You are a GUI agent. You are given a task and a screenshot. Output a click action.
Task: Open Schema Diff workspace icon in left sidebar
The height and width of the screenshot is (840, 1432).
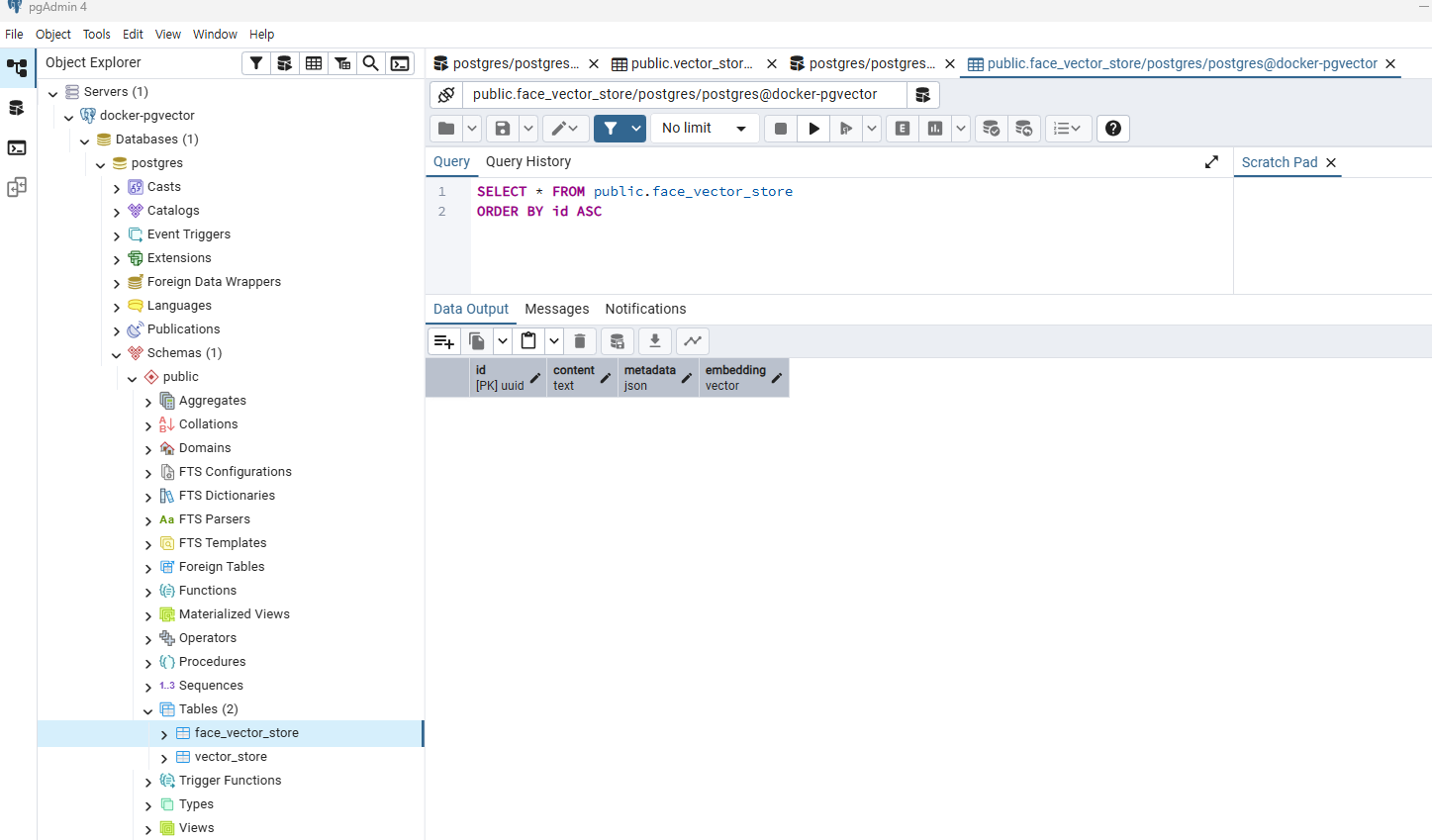(x=17, y=187)
